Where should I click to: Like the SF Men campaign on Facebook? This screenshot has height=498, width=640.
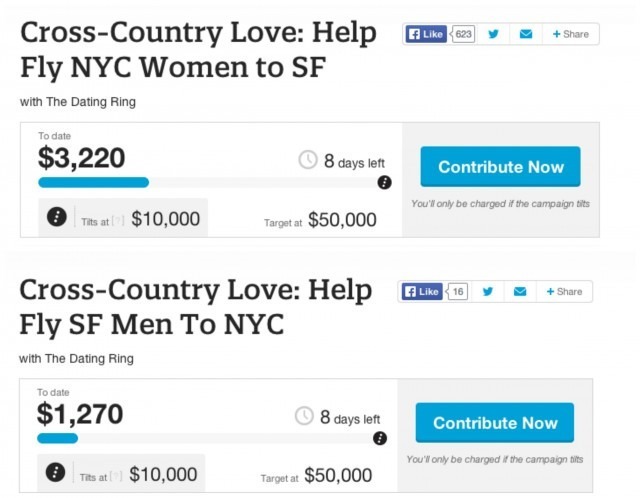[x=422, y=291]
